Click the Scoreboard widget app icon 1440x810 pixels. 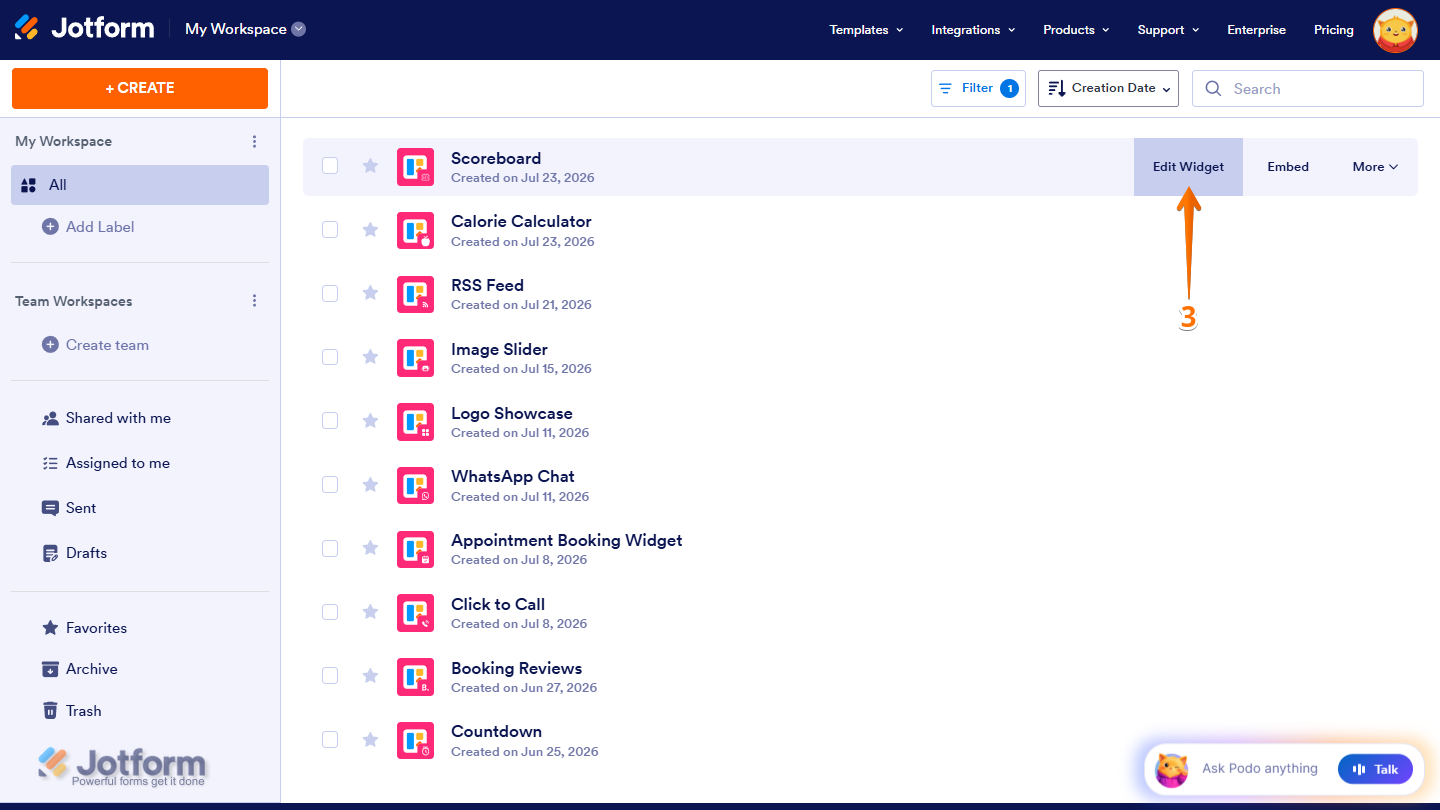coord(415,166)
